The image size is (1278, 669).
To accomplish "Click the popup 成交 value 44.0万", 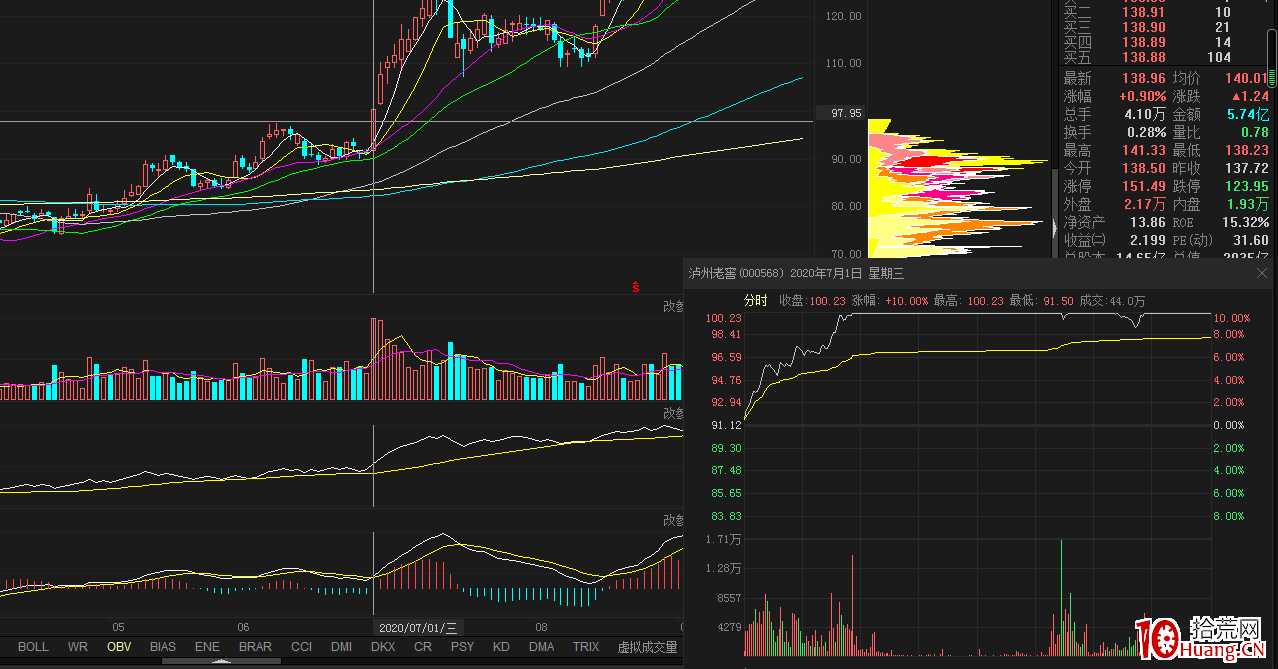I will point(1127,301).
